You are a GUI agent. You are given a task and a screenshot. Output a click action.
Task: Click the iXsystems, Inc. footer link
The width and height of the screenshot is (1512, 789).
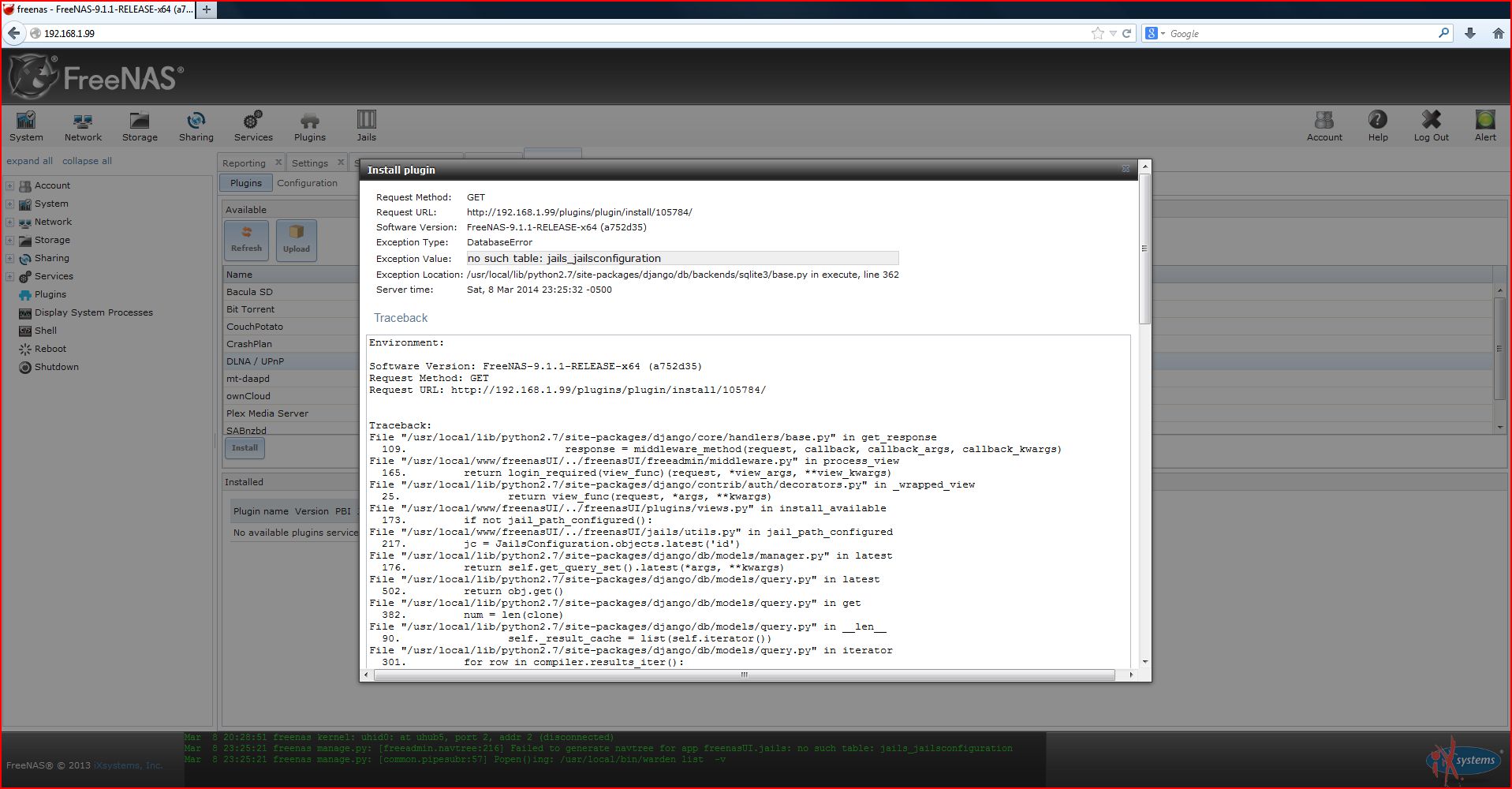click(128, 765)
